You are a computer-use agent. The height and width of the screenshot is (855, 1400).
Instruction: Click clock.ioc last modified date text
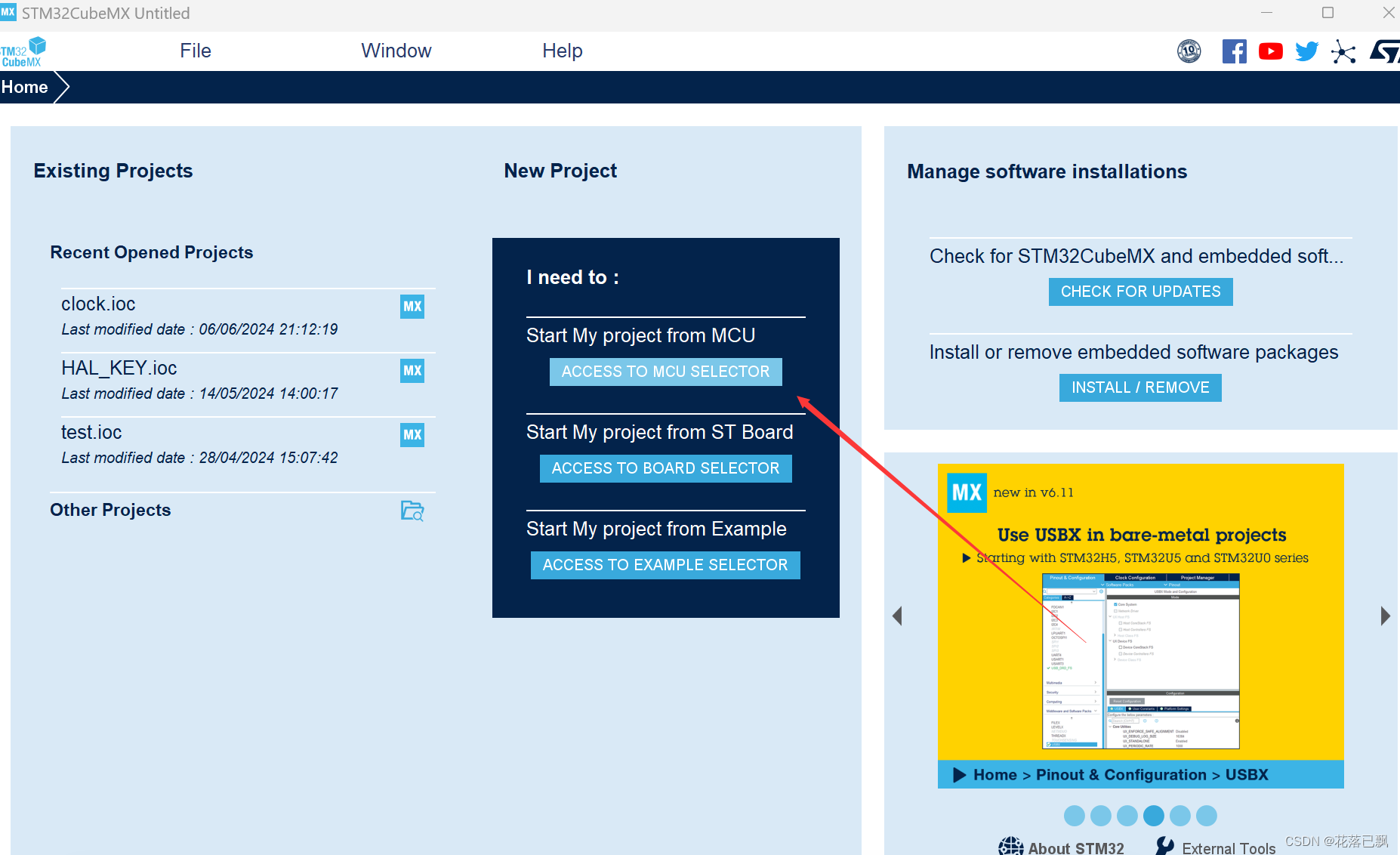pyautogui.click(x=199, y=329)
